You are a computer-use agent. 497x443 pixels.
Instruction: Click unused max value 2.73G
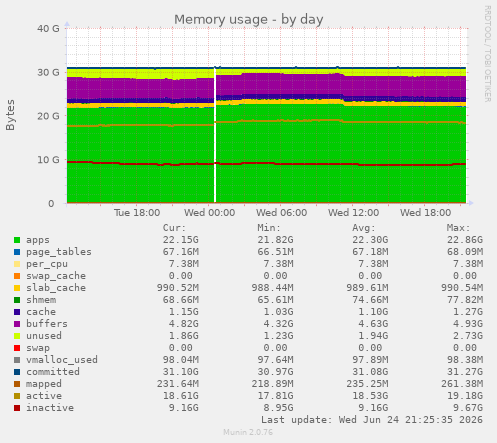coord(468,336)
